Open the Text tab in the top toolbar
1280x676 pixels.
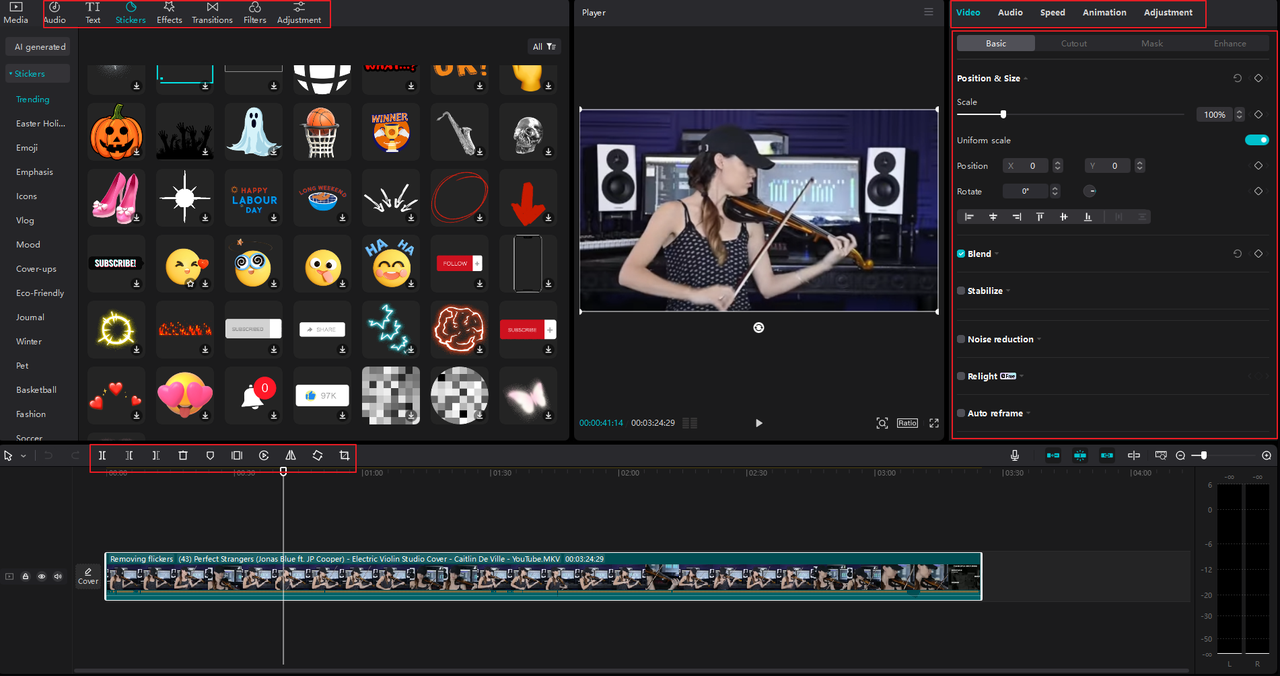(93, 13)
